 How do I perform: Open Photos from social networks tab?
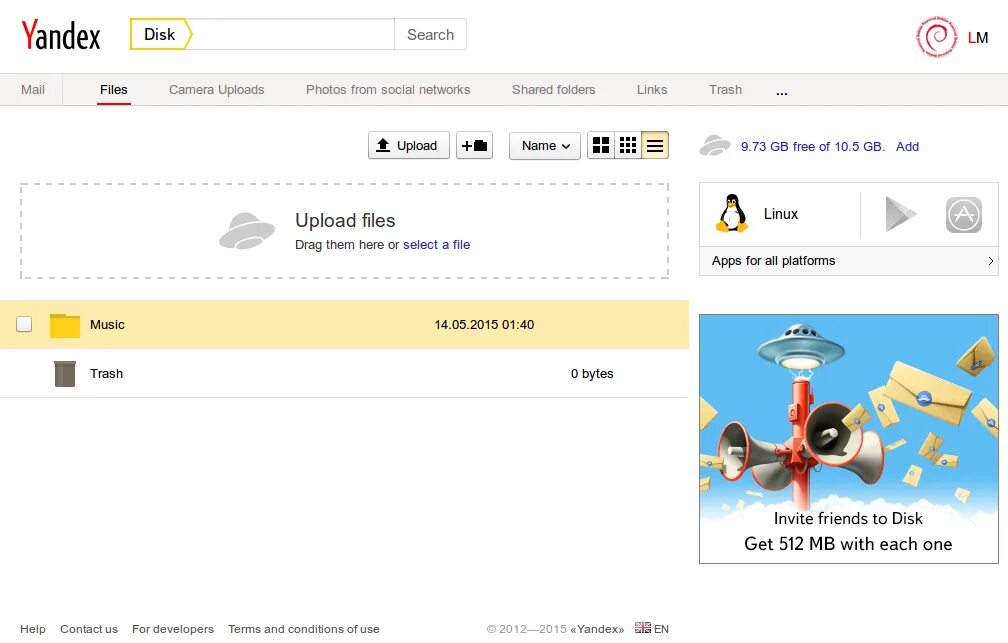coord(388,89)
